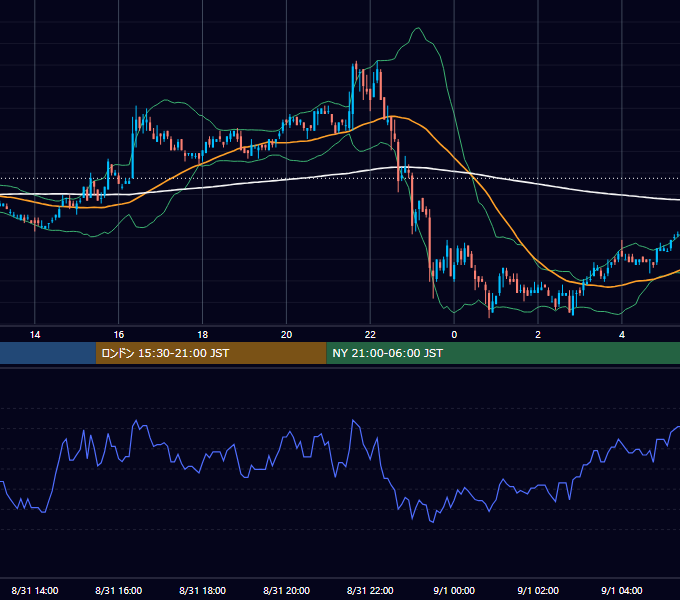Click the oscillator low near 9/1 00:00

(432, 522)
